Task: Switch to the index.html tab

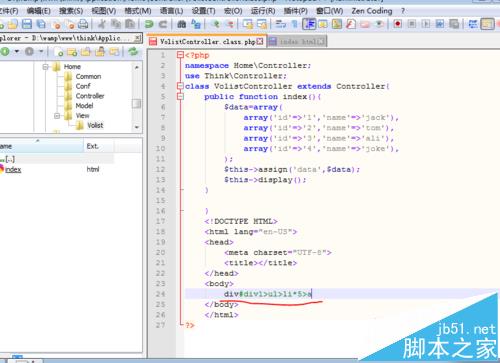Action: tap(297, 41)
